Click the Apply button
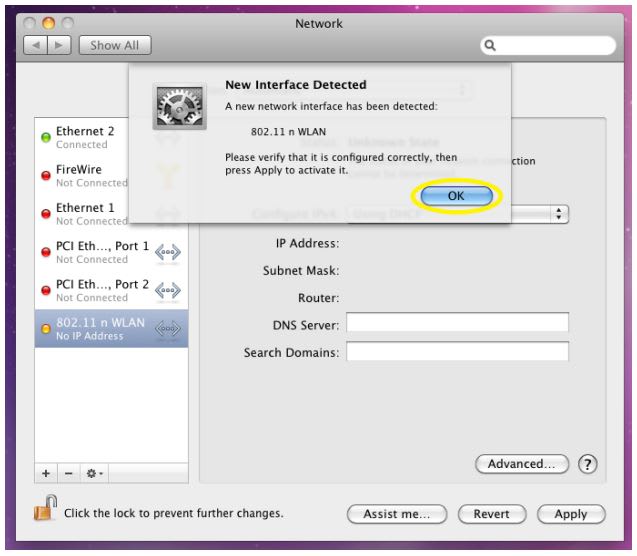The image size is (637, 556). [570, 514]
